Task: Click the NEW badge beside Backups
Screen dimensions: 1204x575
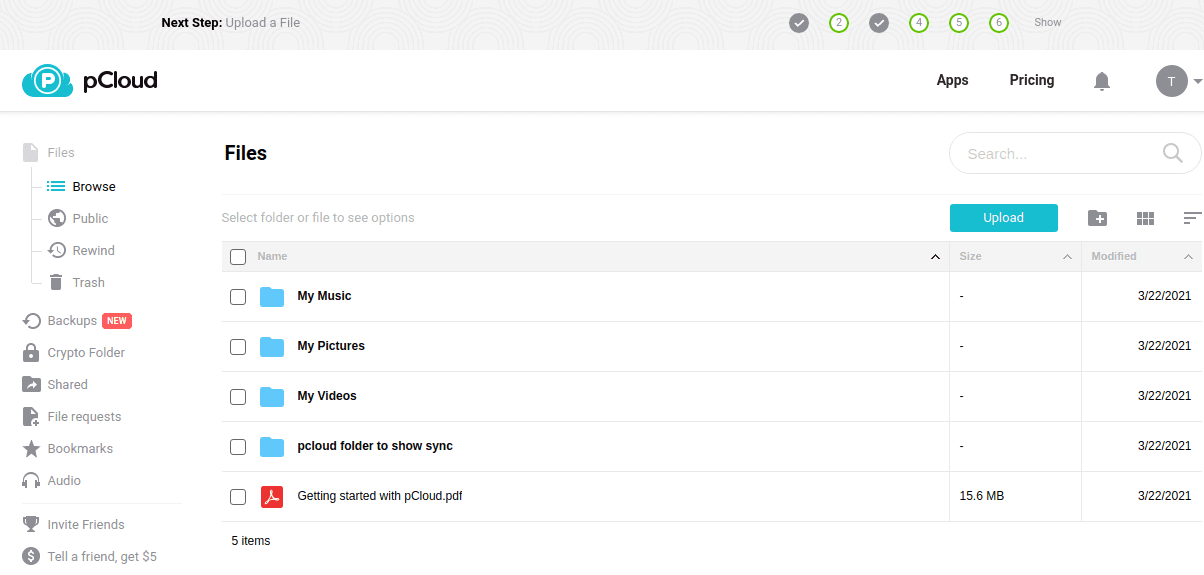Action: click(x=117, y=321)
